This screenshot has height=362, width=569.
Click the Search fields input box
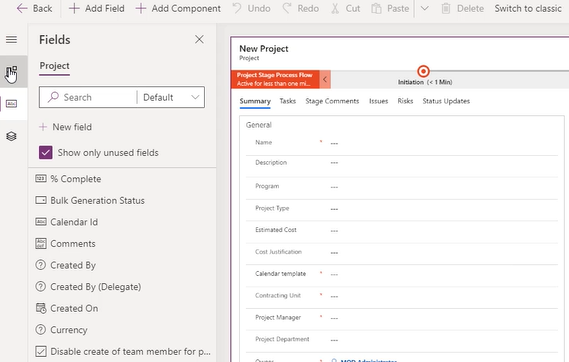[x=88, y=97]
